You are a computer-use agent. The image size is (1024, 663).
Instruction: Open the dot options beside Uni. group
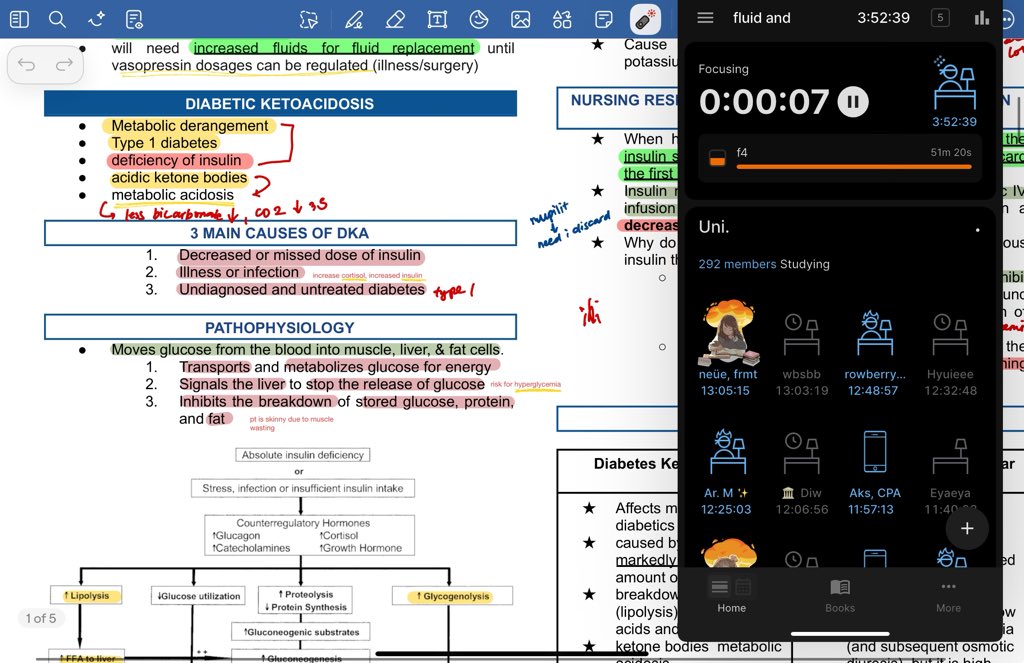point(977,230)
